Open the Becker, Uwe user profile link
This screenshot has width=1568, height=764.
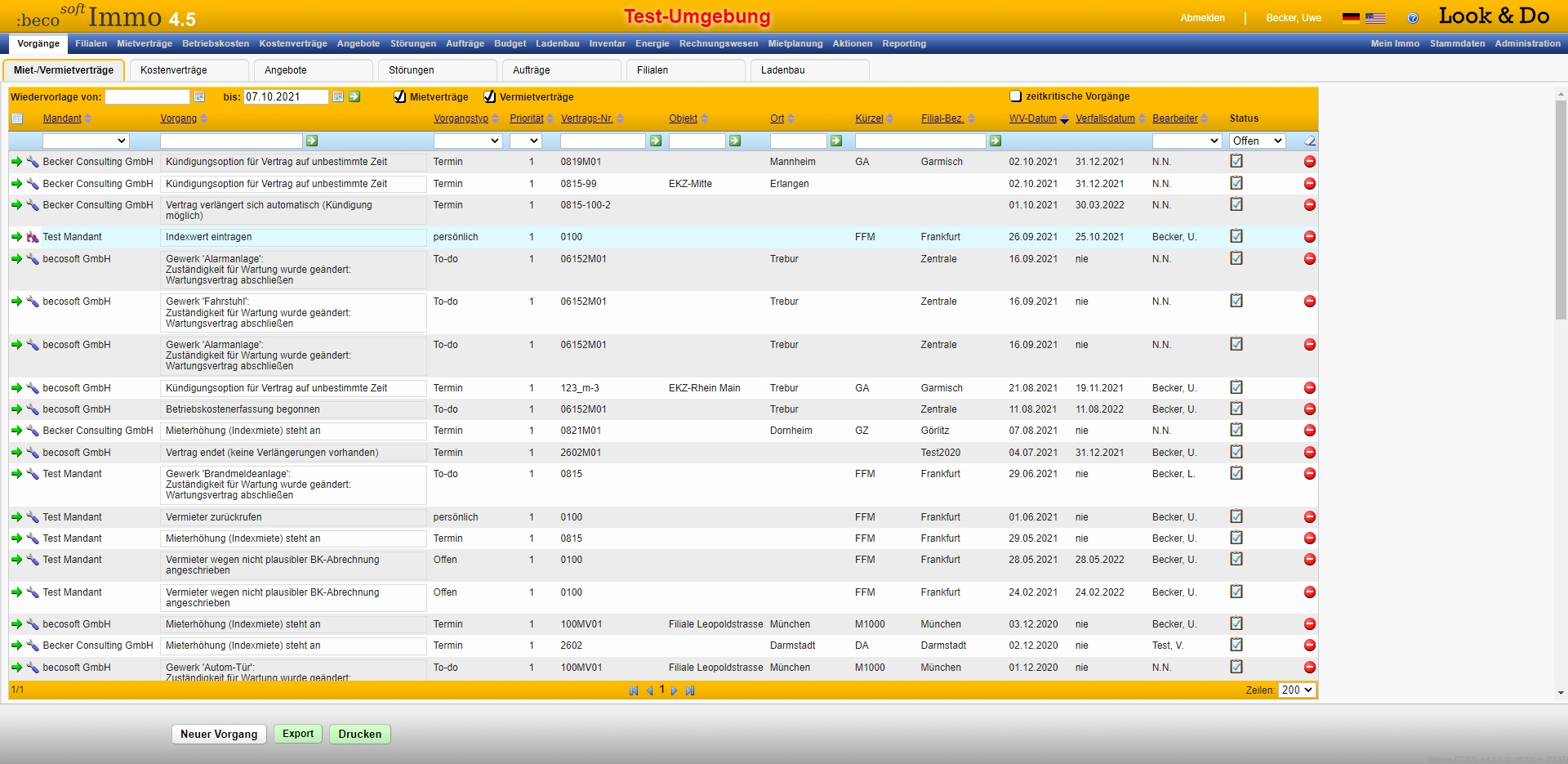(1294, 18)
